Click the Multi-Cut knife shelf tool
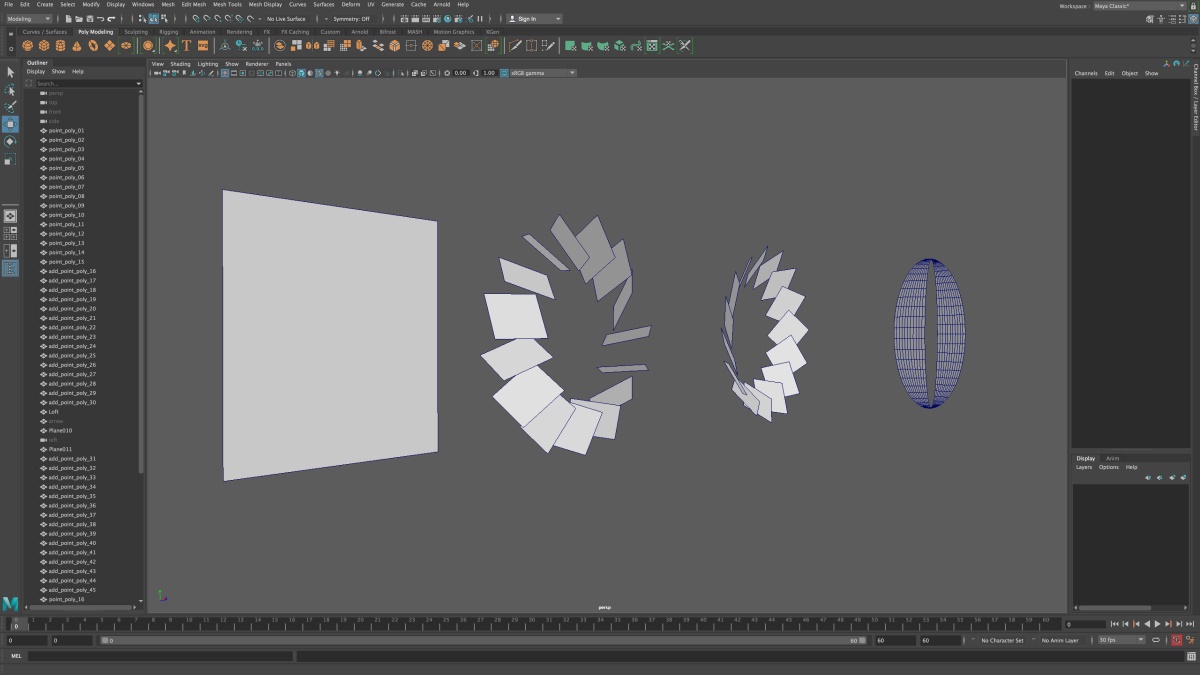The image size is (1200, 675). click(x=515, y=46)
